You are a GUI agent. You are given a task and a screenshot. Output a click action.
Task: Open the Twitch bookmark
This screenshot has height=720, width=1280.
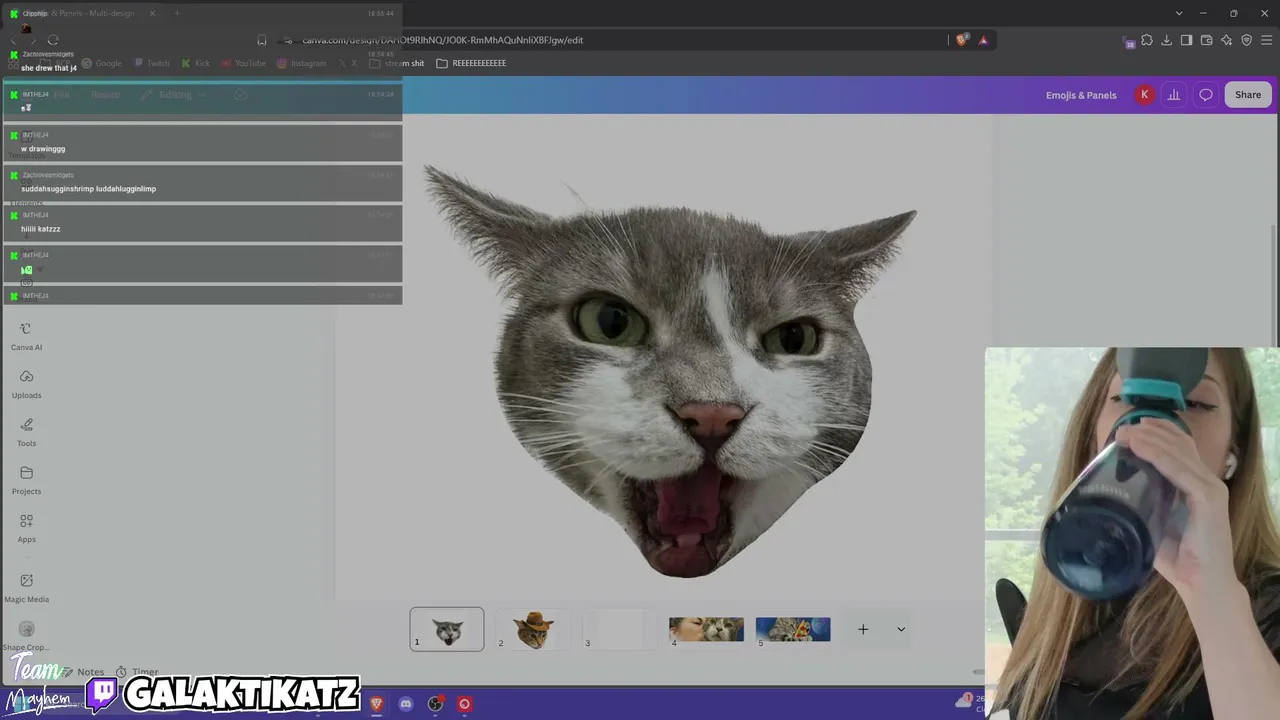coord(152,63)
